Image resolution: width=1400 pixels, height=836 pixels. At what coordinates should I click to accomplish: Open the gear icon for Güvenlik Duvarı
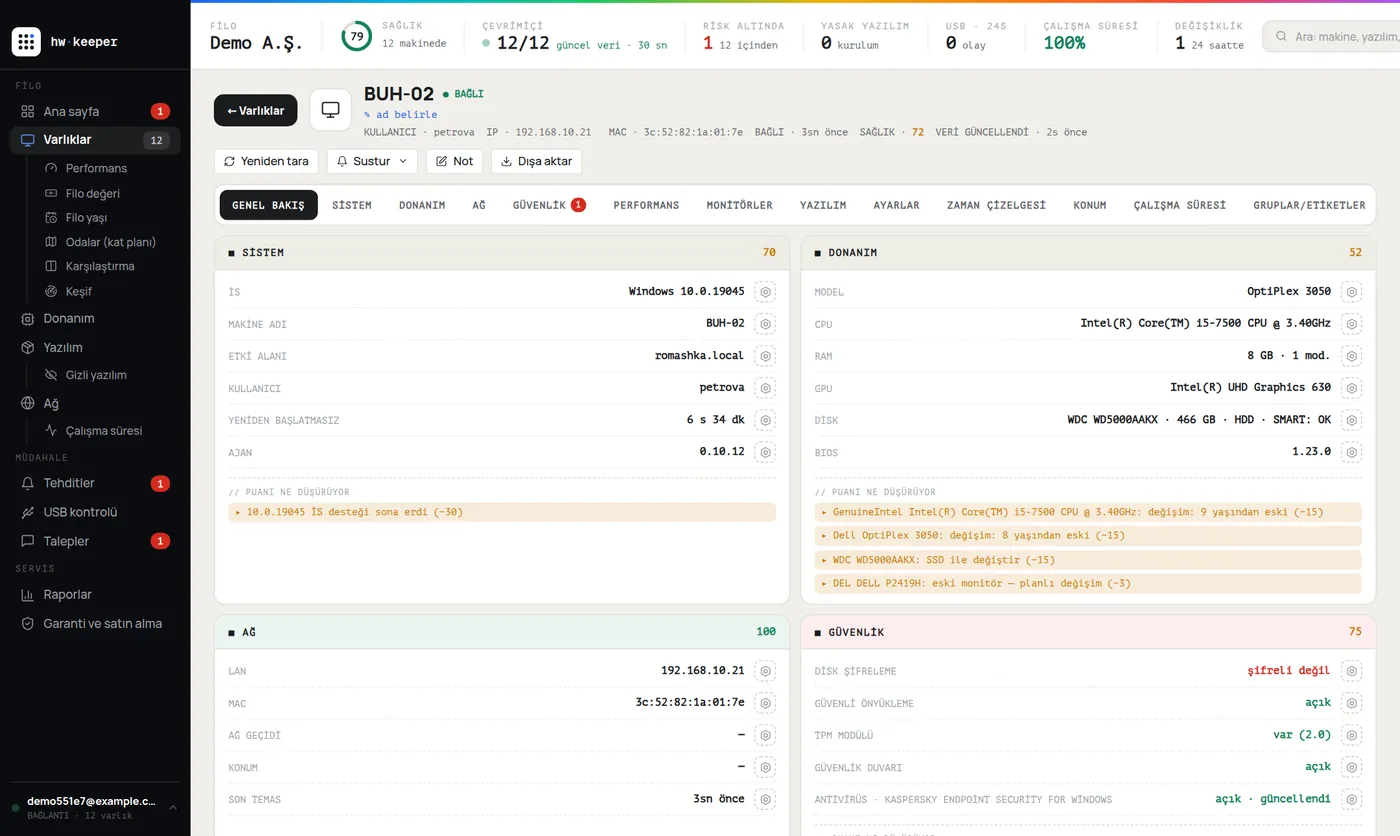click(x=1351, y=767)
